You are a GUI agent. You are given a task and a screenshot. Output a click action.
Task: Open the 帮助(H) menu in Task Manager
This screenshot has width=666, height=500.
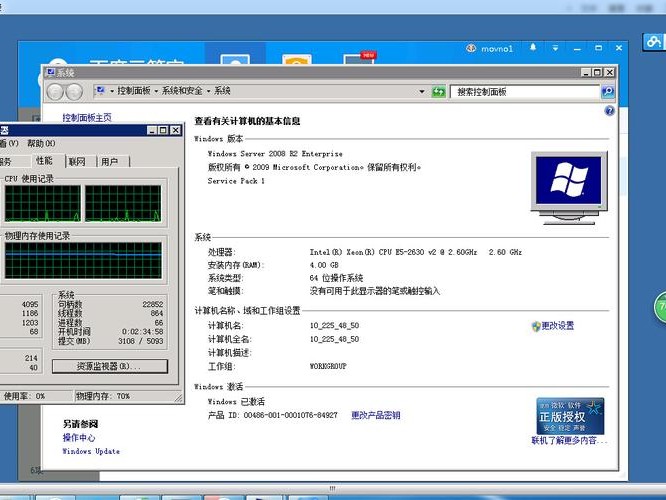(x=41, y=144)
